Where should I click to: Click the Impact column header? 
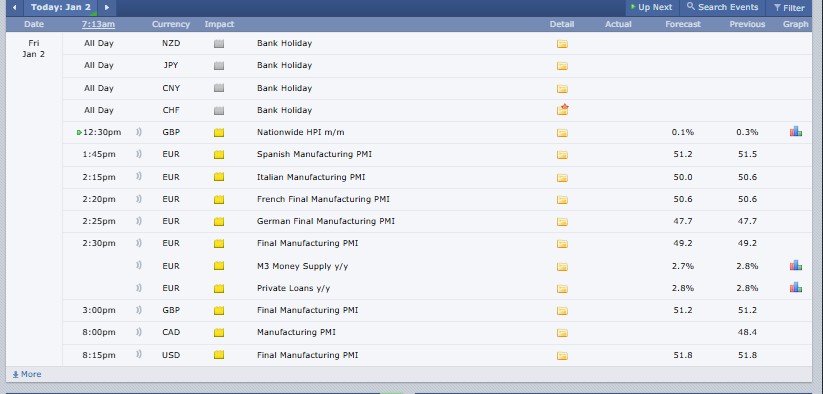click(219, 24)
